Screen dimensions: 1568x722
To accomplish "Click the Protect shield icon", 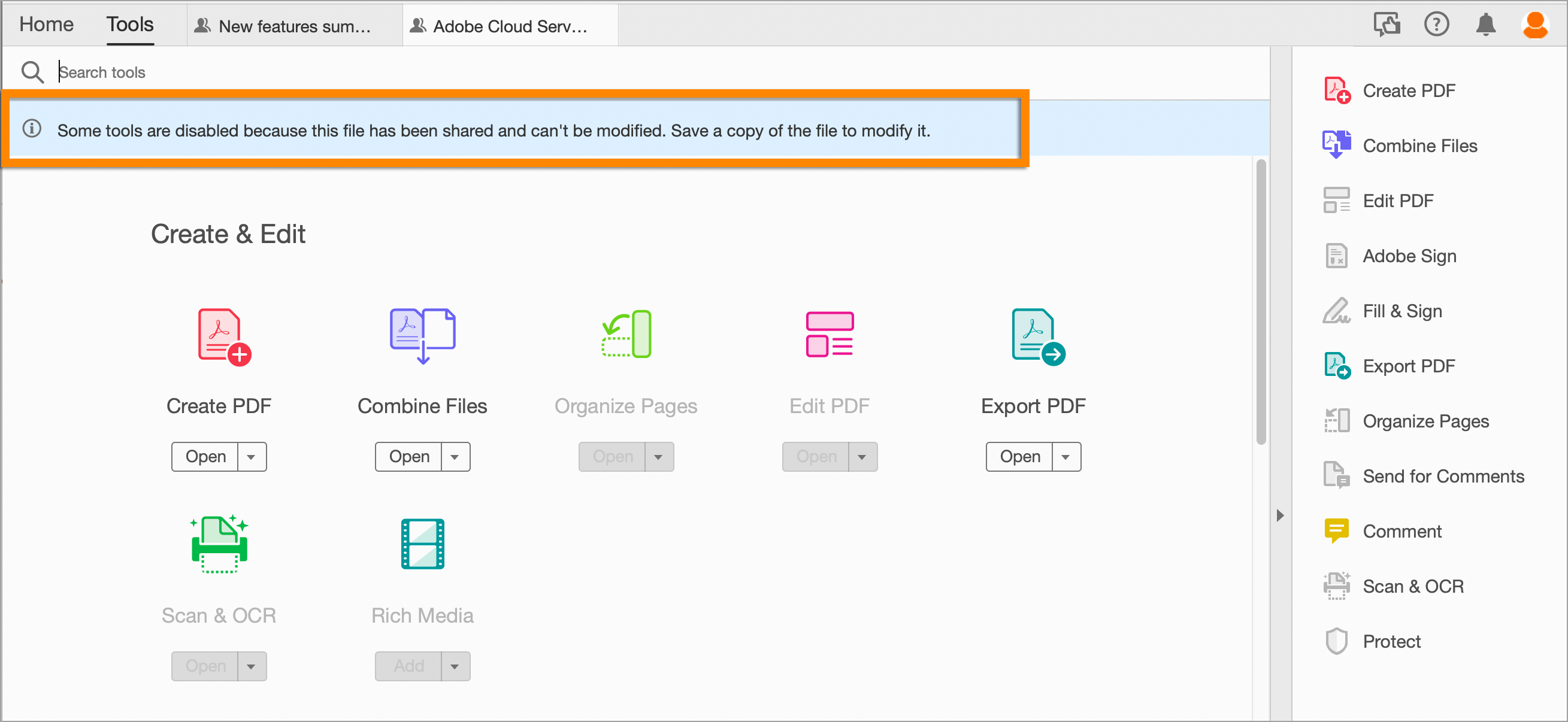I will 1337,641.
